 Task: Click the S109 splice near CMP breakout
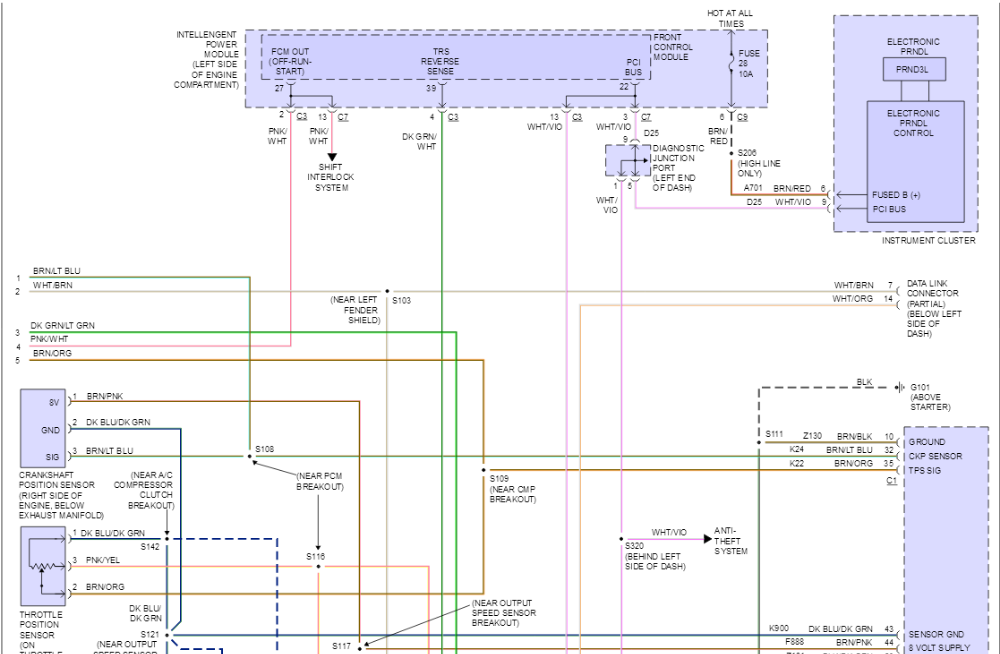(483, 470)
